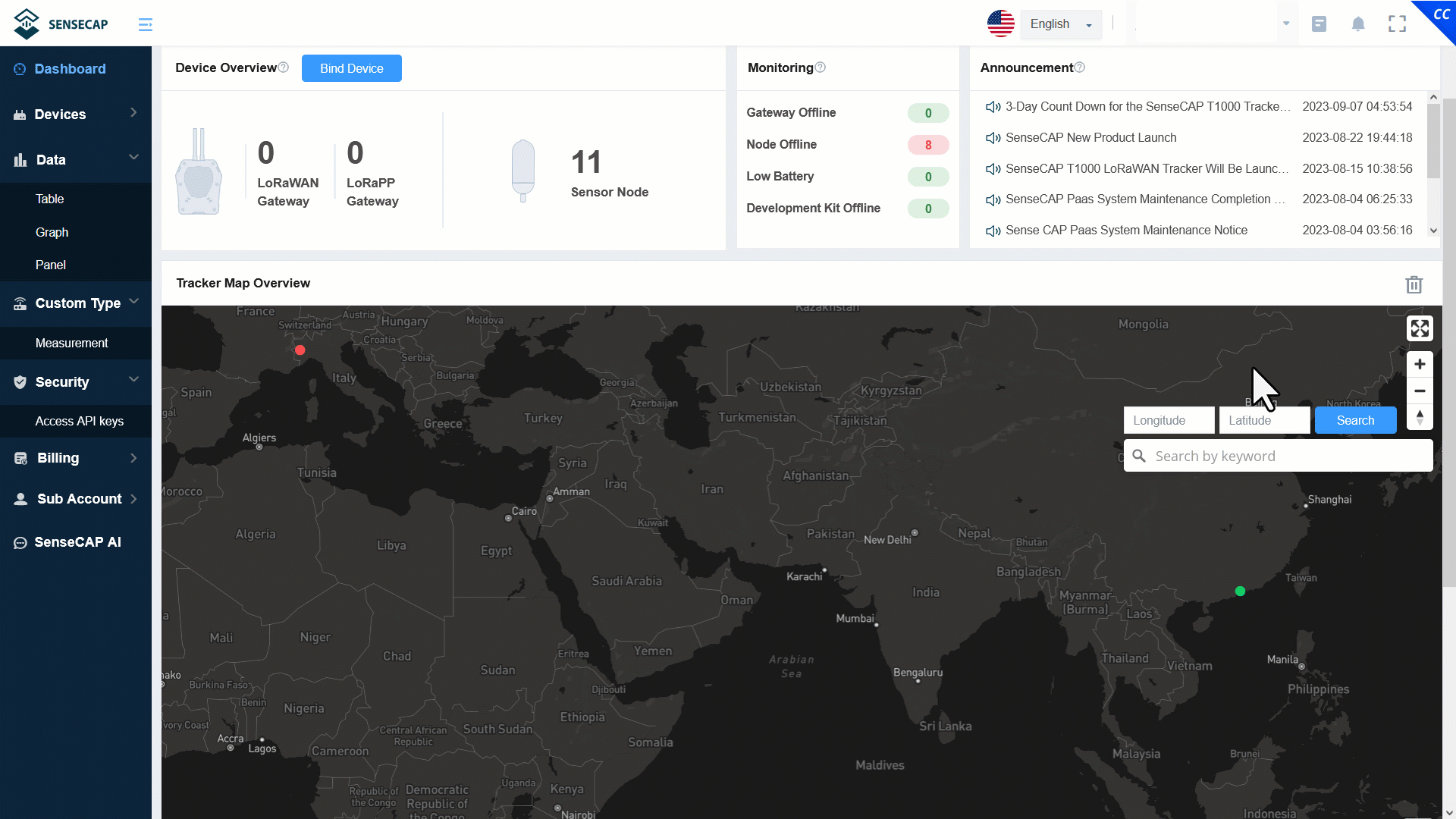Click the Device Overview help icon
This screenshot has height=819, width=1456.
tap(284, 67)
